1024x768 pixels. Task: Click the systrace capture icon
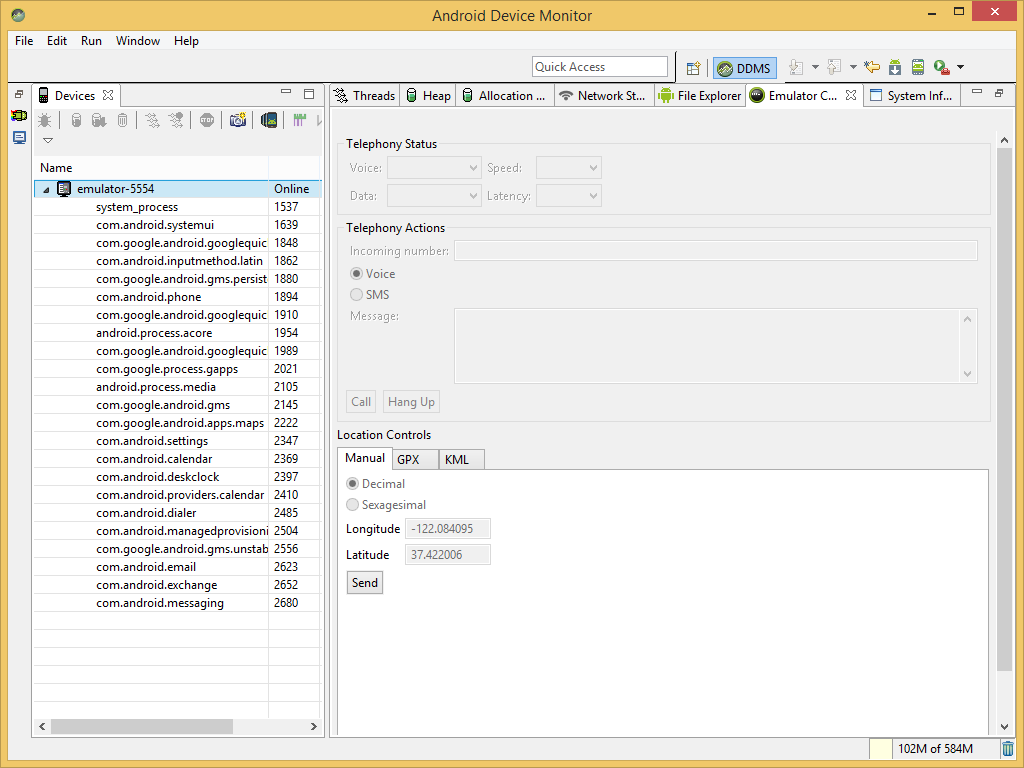[299, 120]
